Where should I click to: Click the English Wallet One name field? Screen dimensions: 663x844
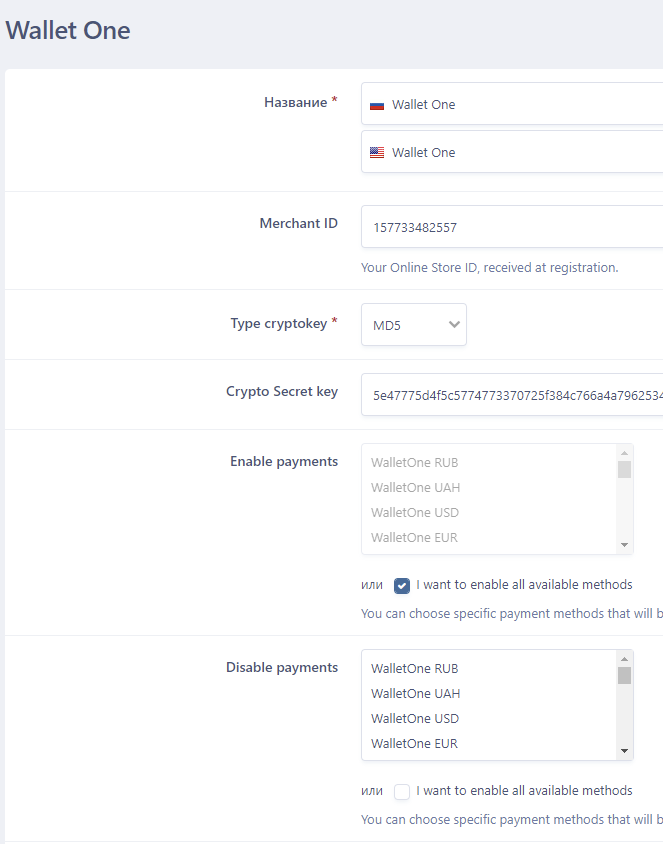coord(520,153)
